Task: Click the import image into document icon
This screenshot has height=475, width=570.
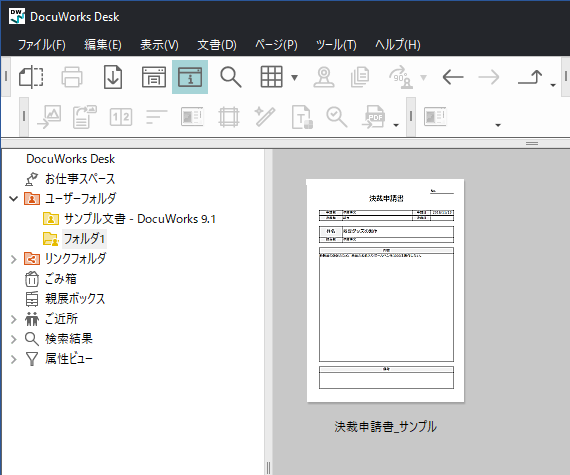Action: [x=49, y=117]
